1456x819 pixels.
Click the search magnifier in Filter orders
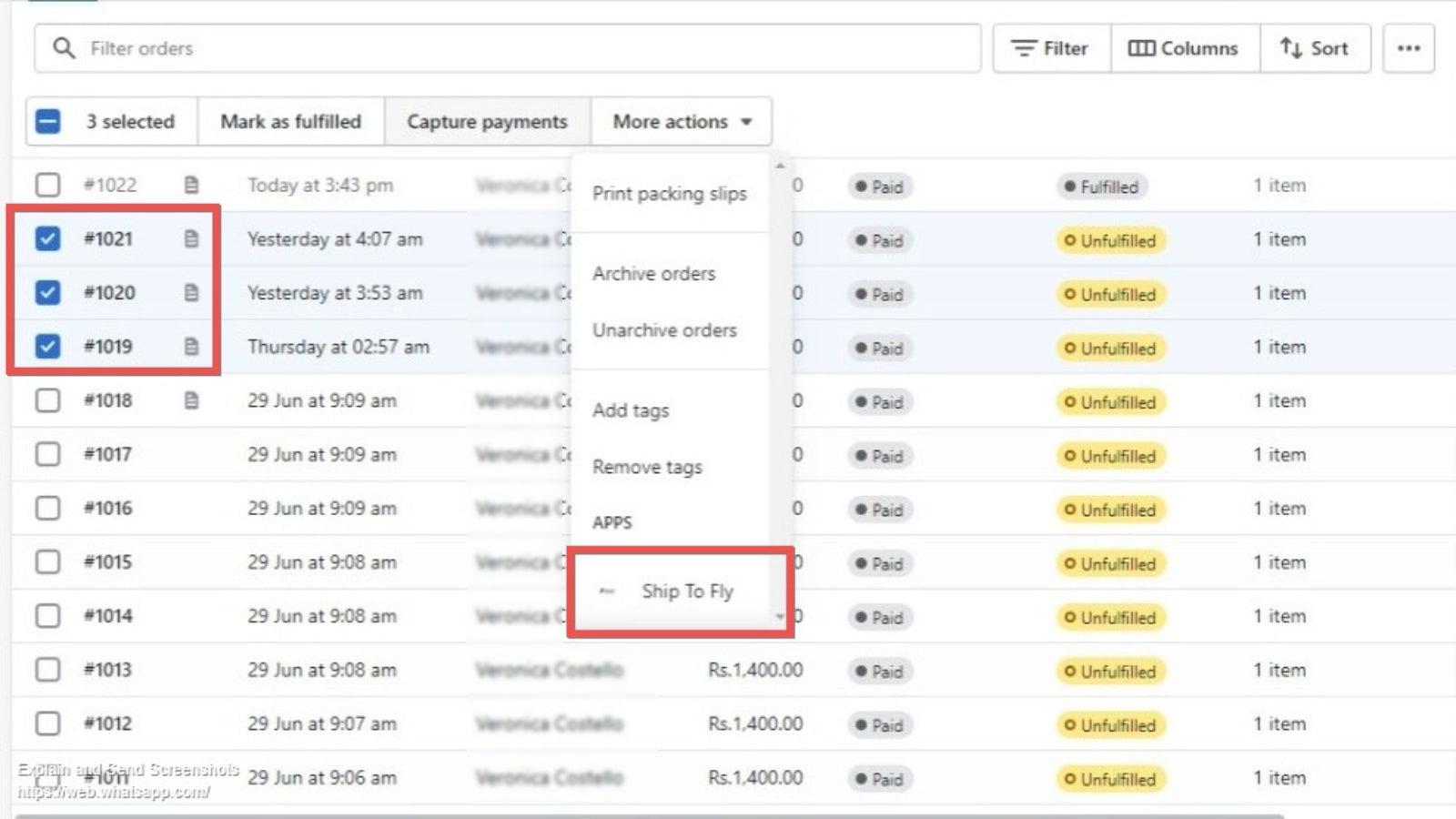tap(63, 48)
